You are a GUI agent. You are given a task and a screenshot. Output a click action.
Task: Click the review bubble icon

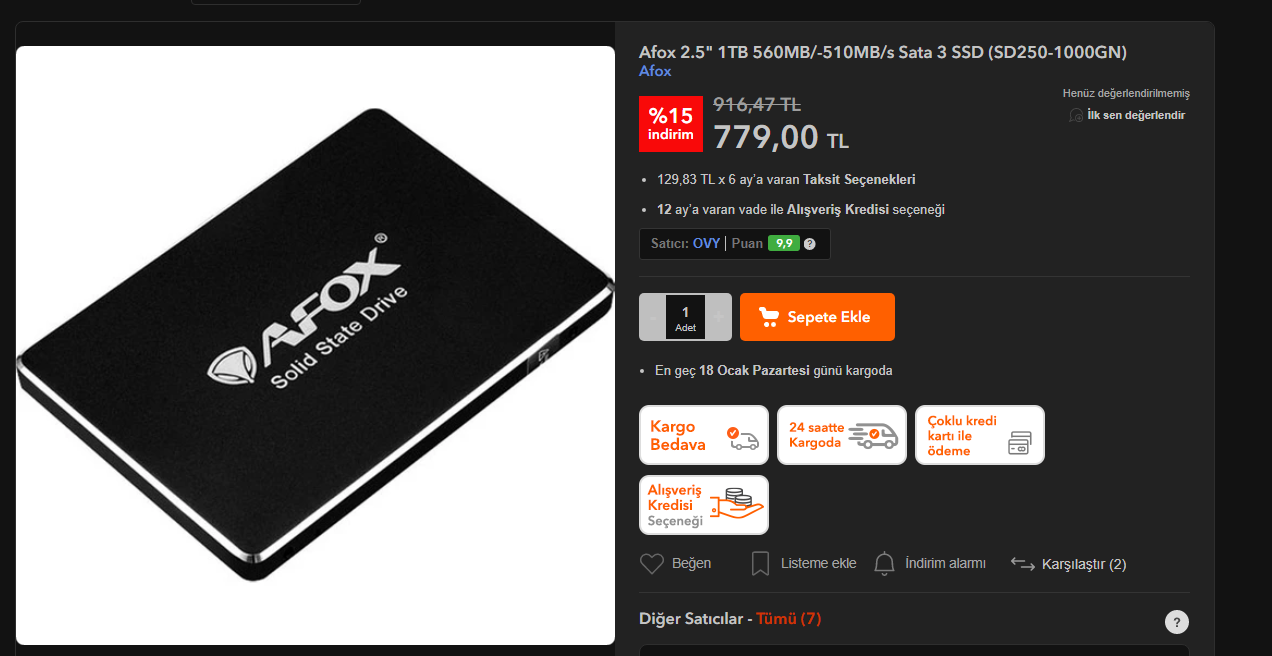click(1076, 115)
